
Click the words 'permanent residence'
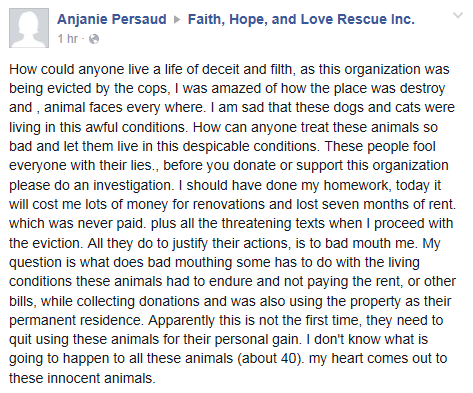click(x=75, y=321)
